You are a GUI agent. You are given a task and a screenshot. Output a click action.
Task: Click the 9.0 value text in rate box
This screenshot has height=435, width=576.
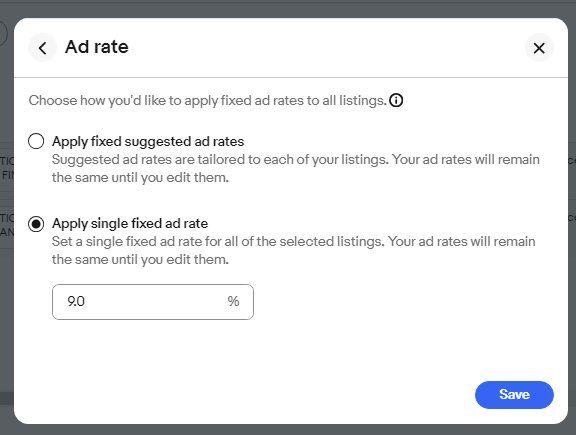click(76, 302)
